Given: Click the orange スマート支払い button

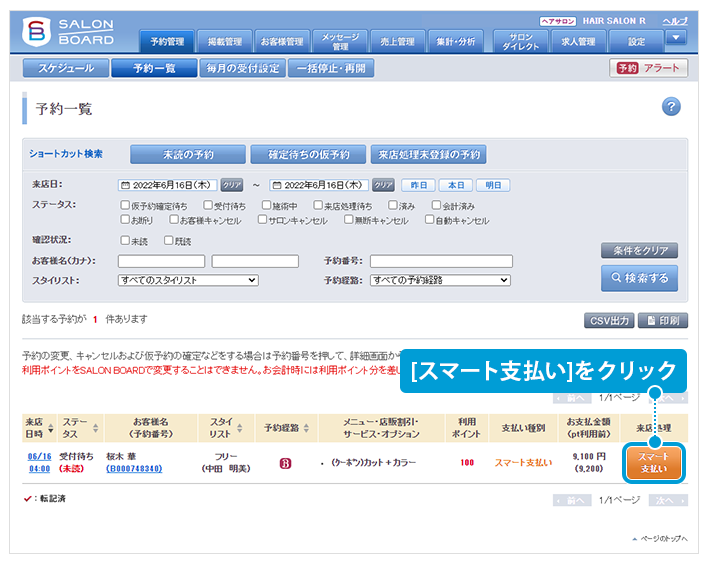Looking at the screenshot, I should coord(654,462).
